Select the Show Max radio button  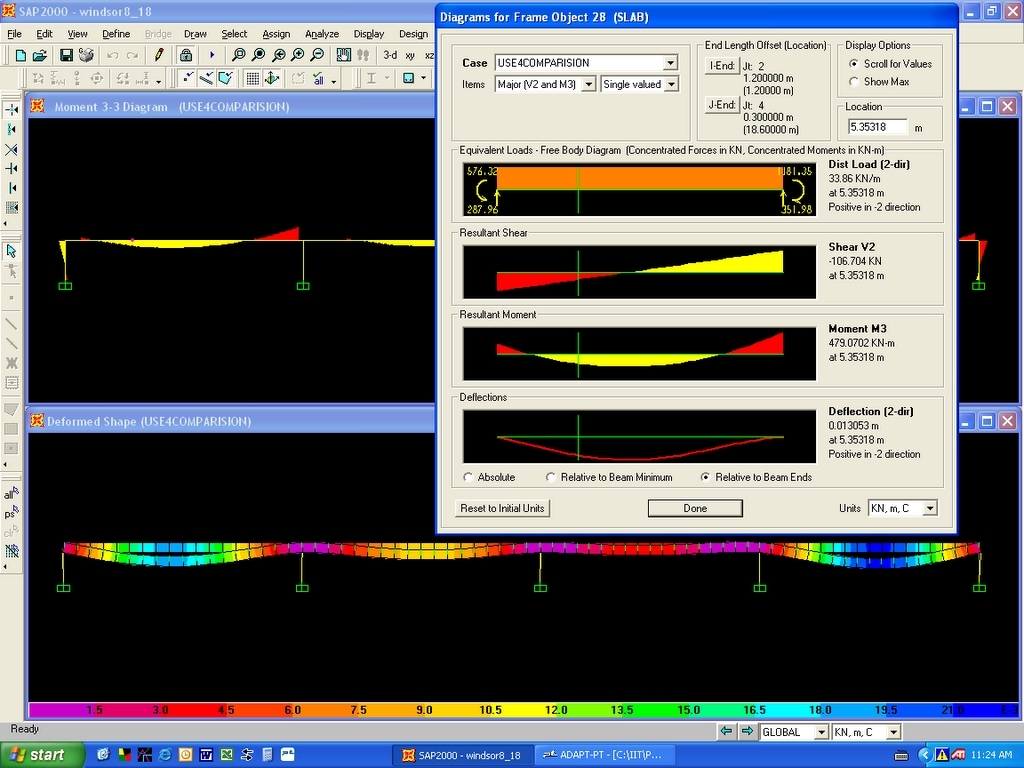pyautogui.click(x=854, y=82)
